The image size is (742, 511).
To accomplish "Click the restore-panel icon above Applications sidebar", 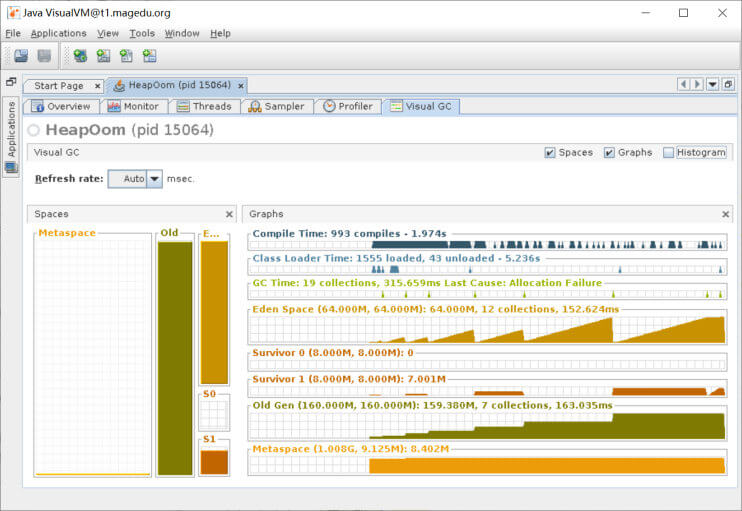I will (11, 81).
